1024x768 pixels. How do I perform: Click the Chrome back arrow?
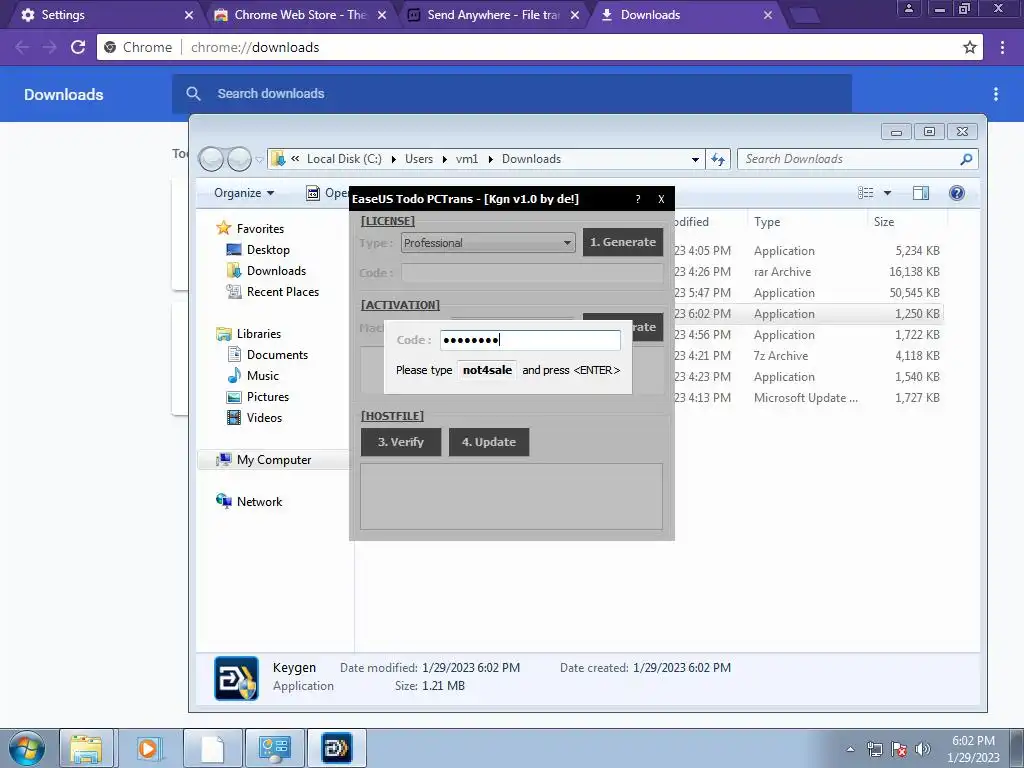tap(22, 47)
